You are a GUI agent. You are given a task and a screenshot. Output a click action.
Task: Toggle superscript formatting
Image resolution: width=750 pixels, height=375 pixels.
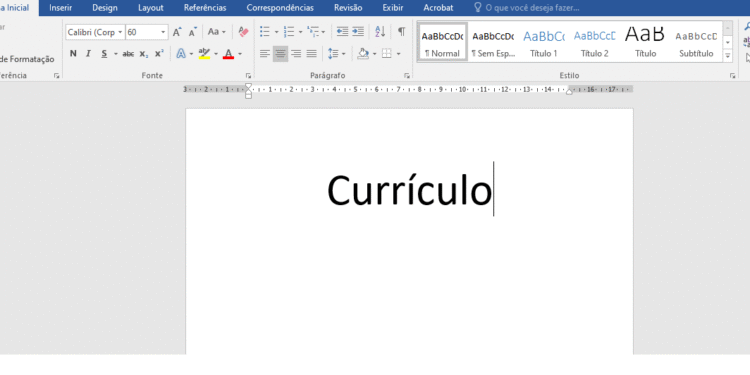[x=159, y=54]
